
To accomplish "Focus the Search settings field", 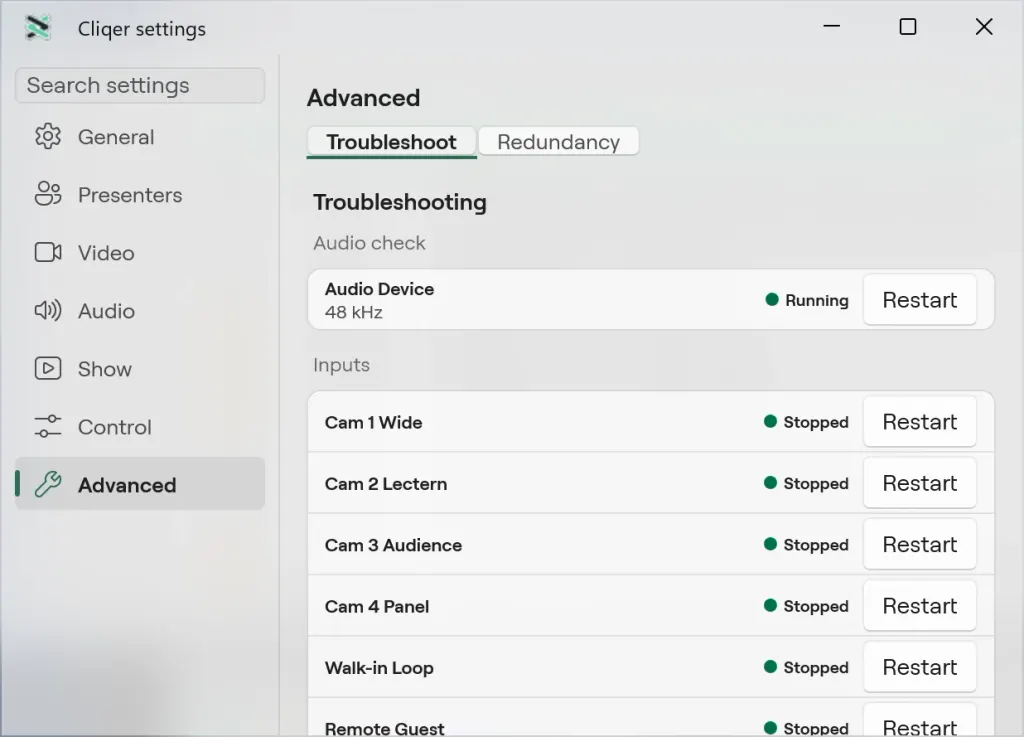I will [140, 86].
